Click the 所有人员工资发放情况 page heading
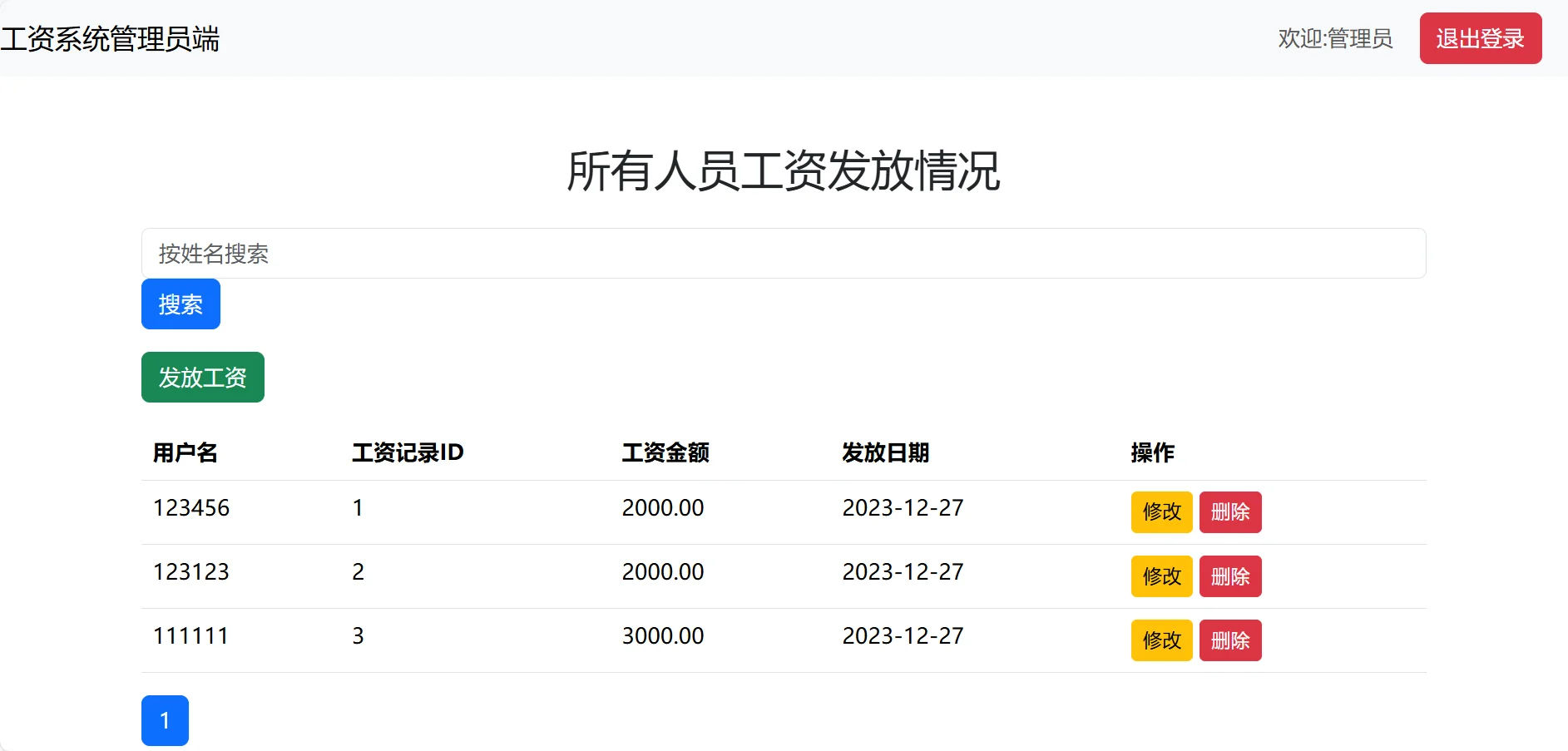The height and width of the screenshot is (751, 1568). 784,170
